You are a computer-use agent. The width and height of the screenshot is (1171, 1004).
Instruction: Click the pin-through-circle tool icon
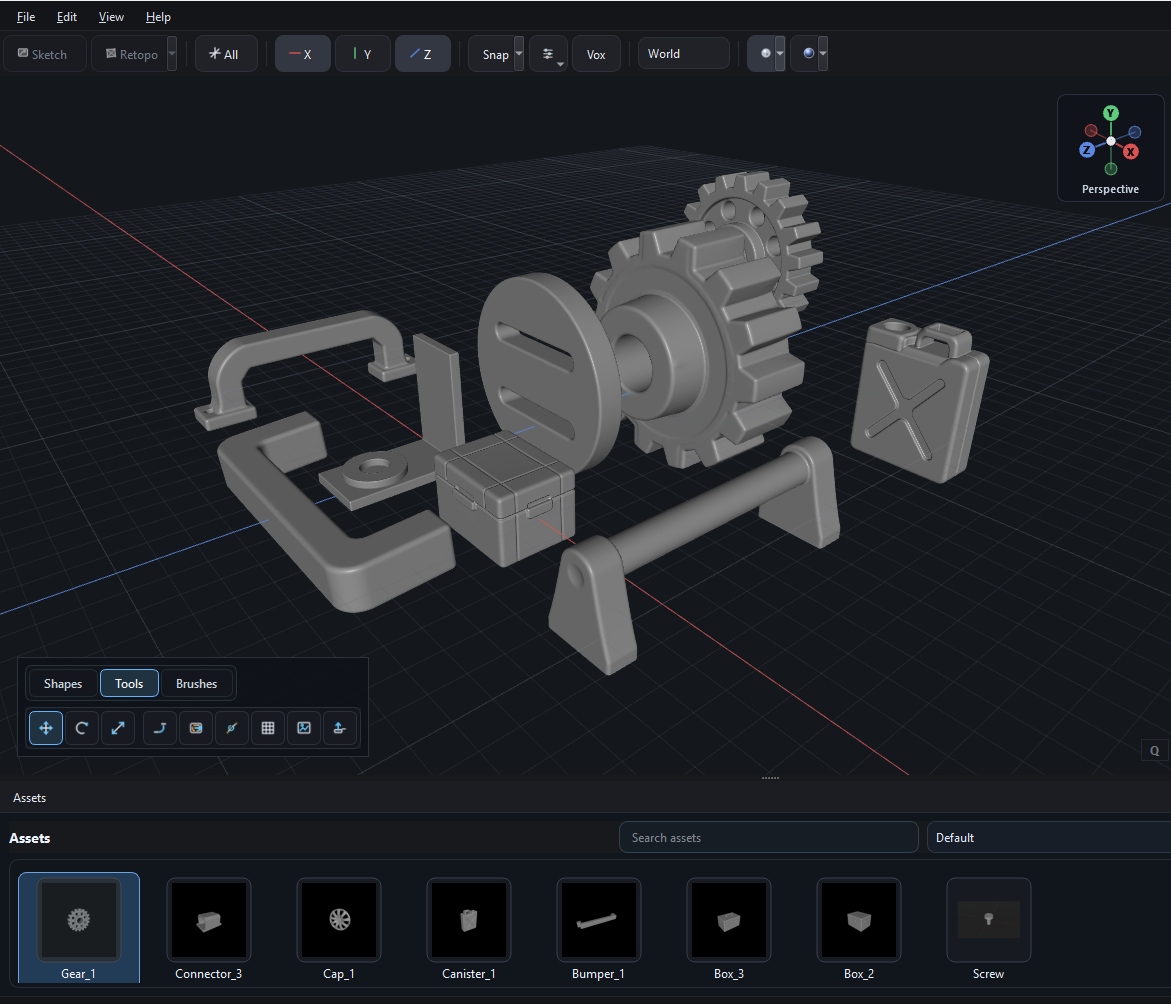232,728
